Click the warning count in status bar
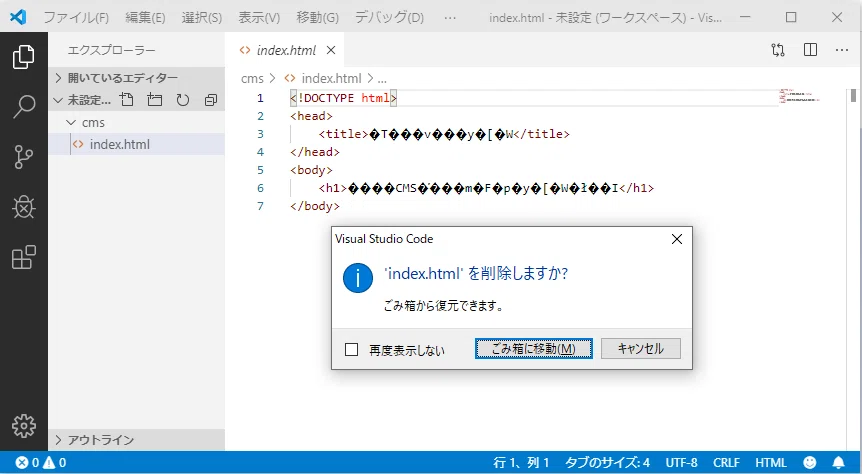Screen dimensions: 862x474 coord(55,462)
